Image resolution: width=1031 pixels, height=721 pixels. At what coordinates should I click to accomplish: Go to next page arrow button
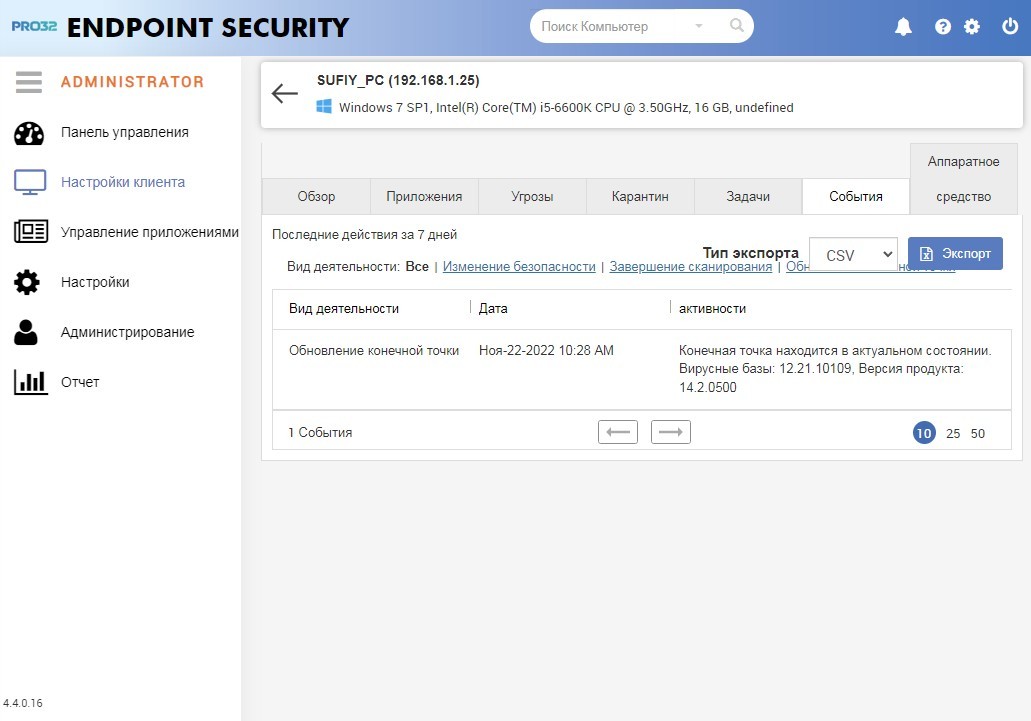(x=671, y=432)
